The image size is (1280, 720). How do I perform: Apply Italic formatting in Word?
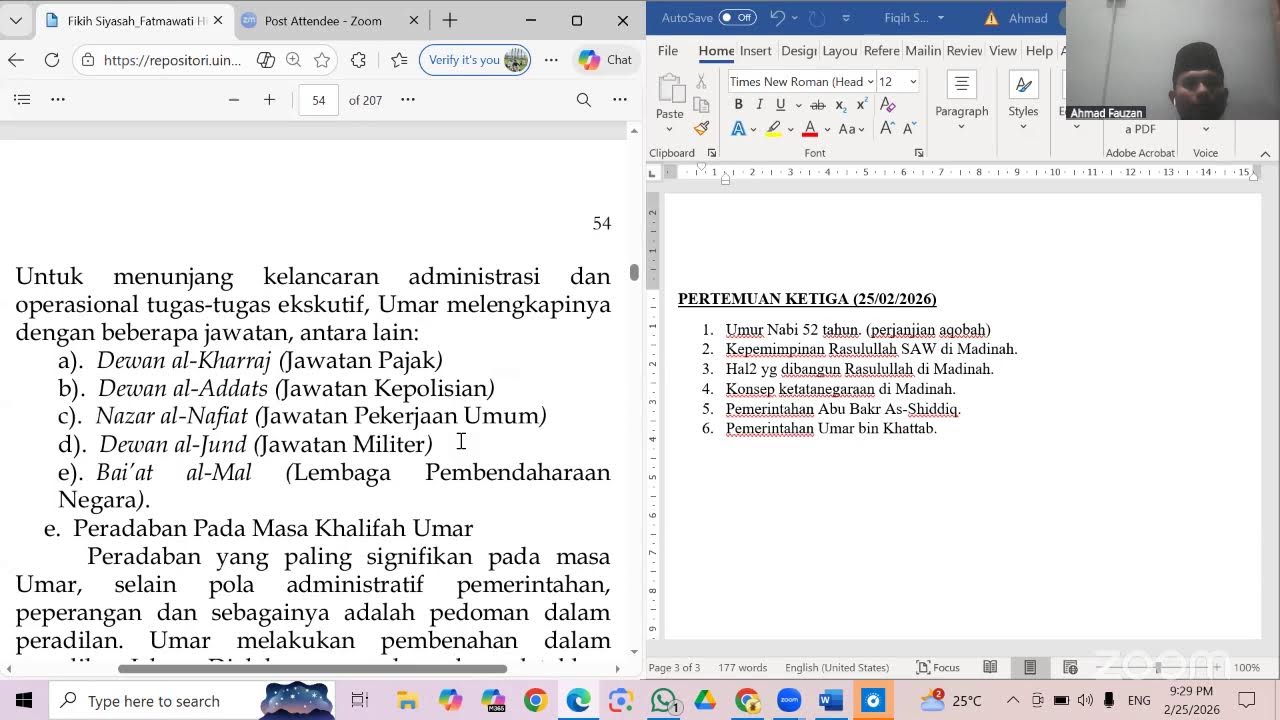[759, 105]
